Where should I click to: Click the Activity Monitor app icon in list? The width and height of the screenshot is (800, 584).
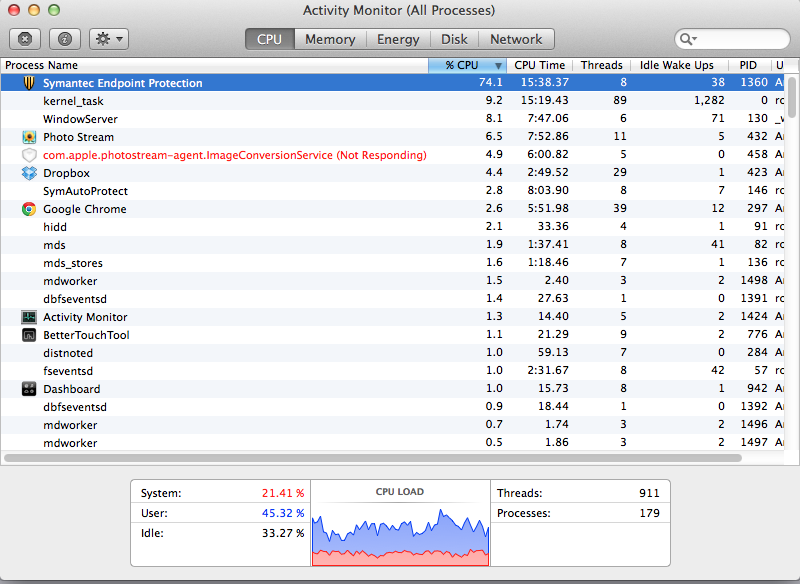pyautogui.click(x=29, y=317)
